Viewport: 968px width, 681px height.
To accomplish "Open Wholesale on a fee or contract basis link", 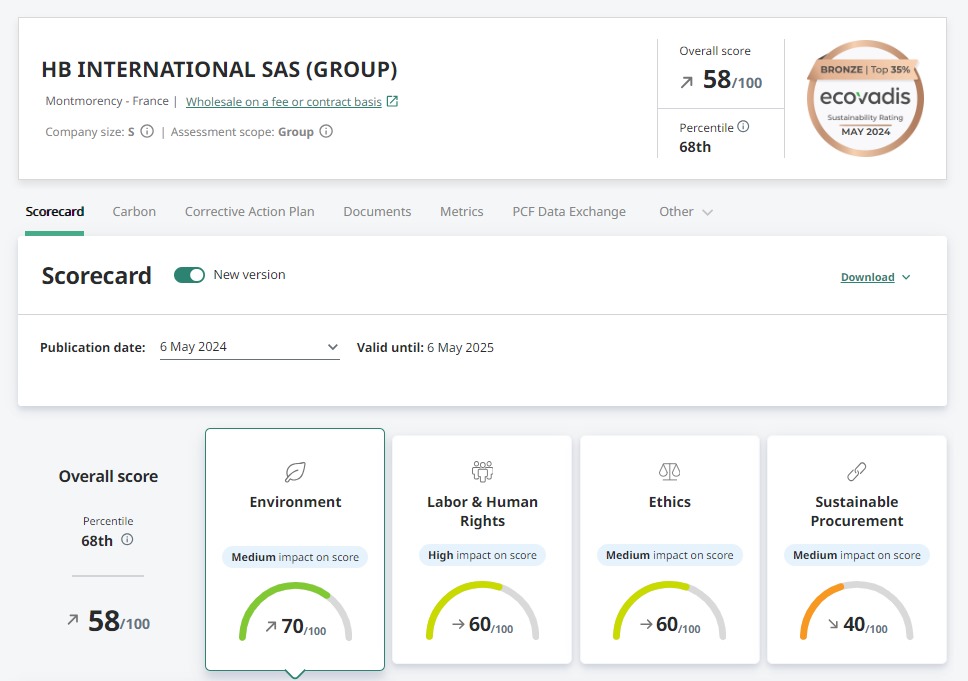I will [284, 102].
